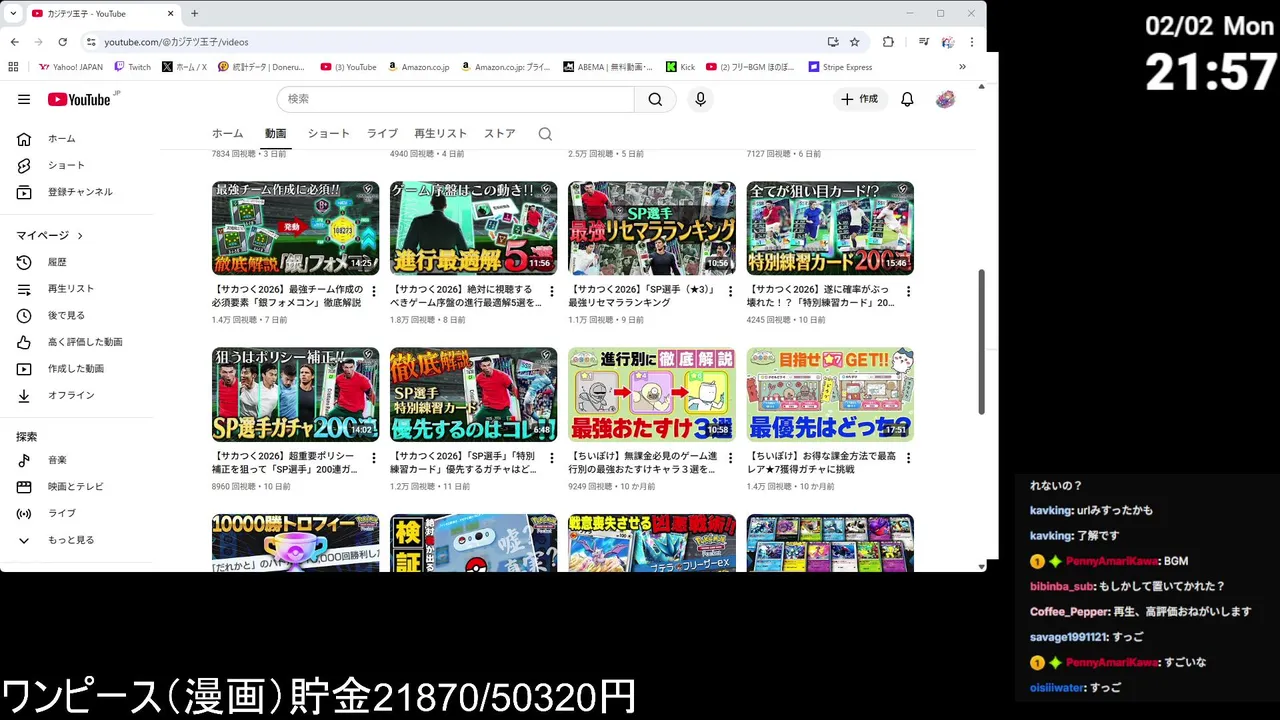Bookmark this page with star icon
Image resolution: width=1280 pixels, height=720 pixels.
point(855,42)
